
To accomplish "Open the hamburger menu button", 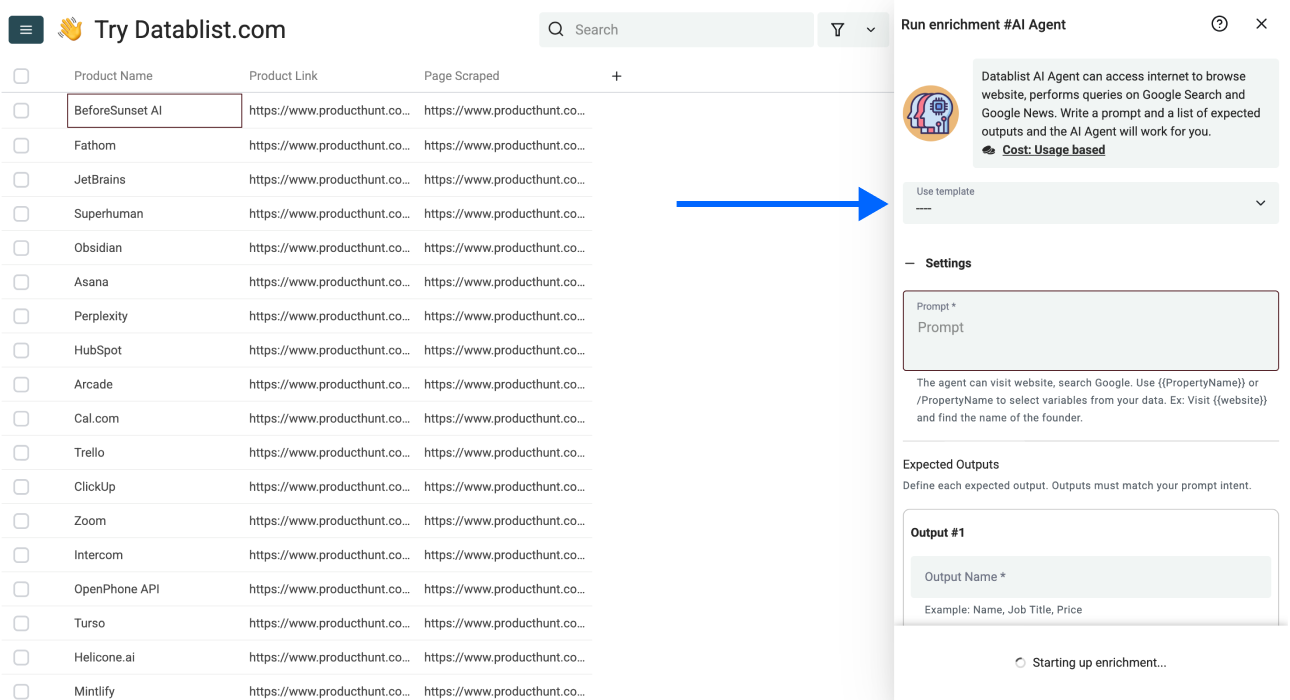I will (26, 30).
